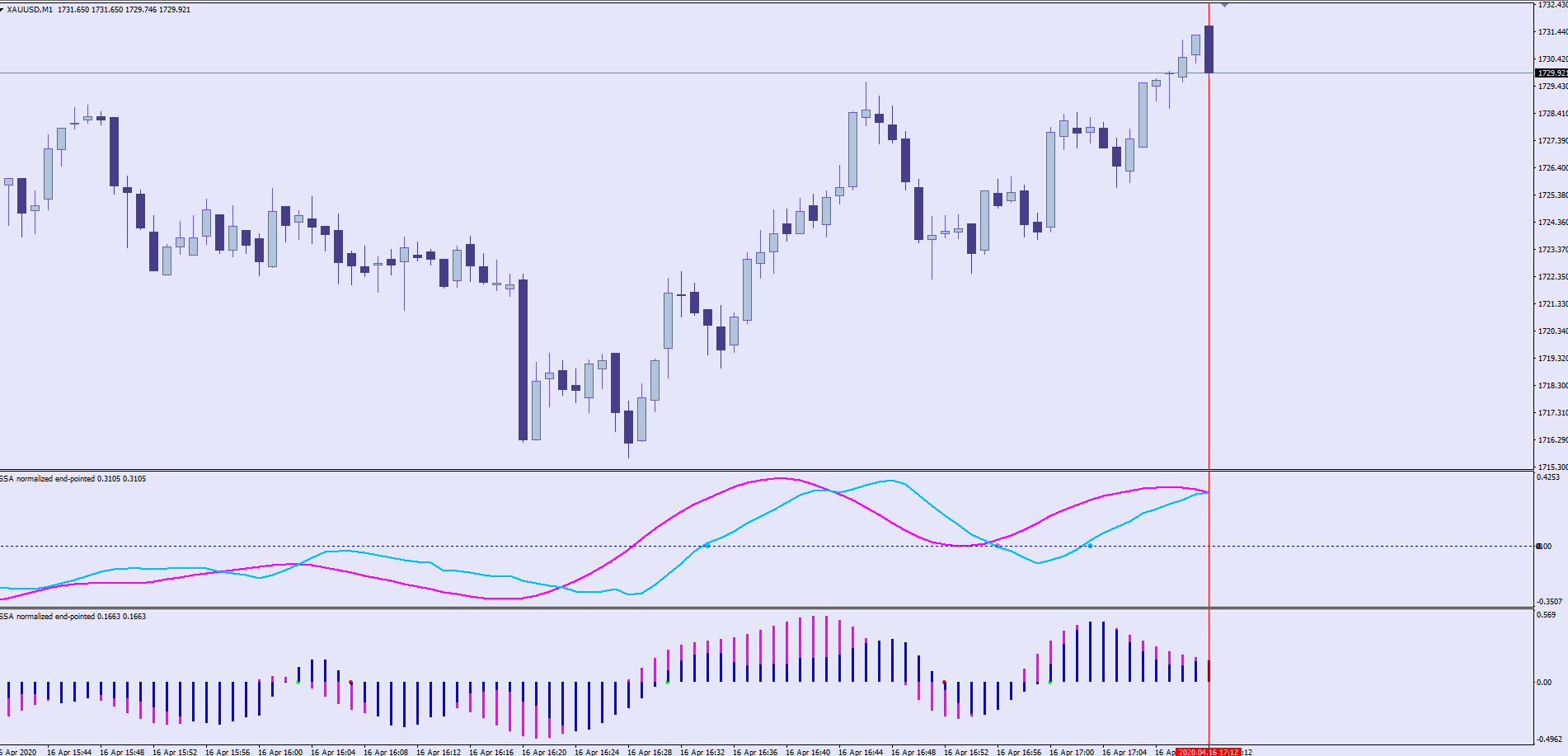
Task: Click the -0.3507 oscillator scale value
Action: pyautogui.click(x=1549, y=602)
